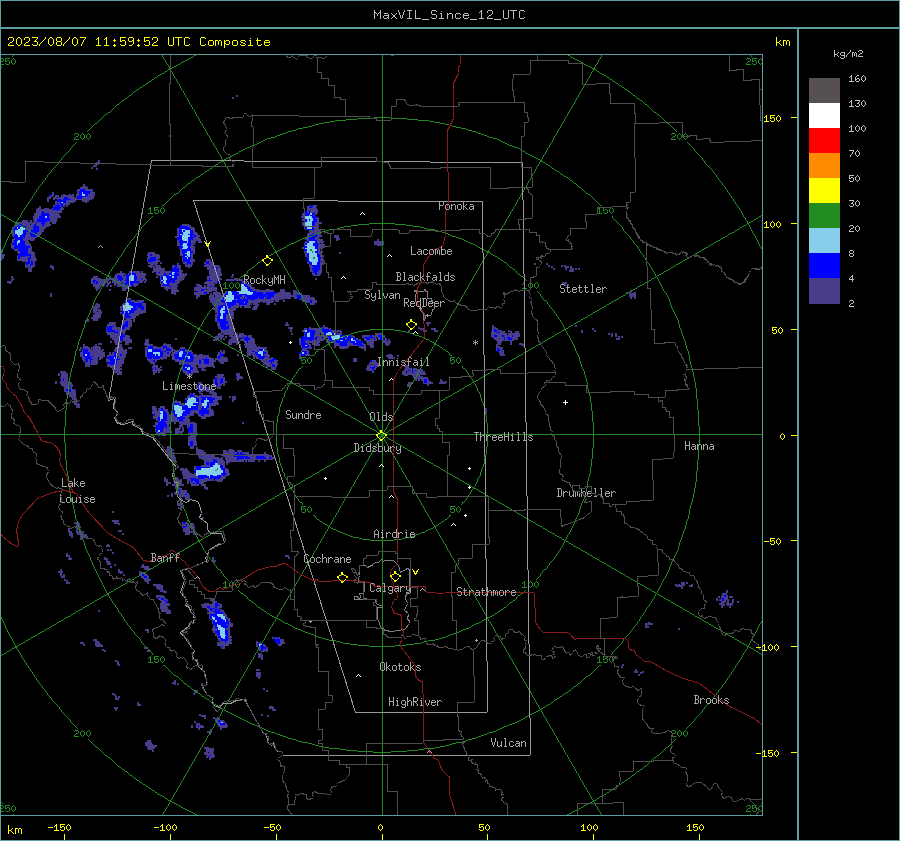Viewport: 900px width, 841px height.
Task: Click the Lake Louise label
Action: 77,491
